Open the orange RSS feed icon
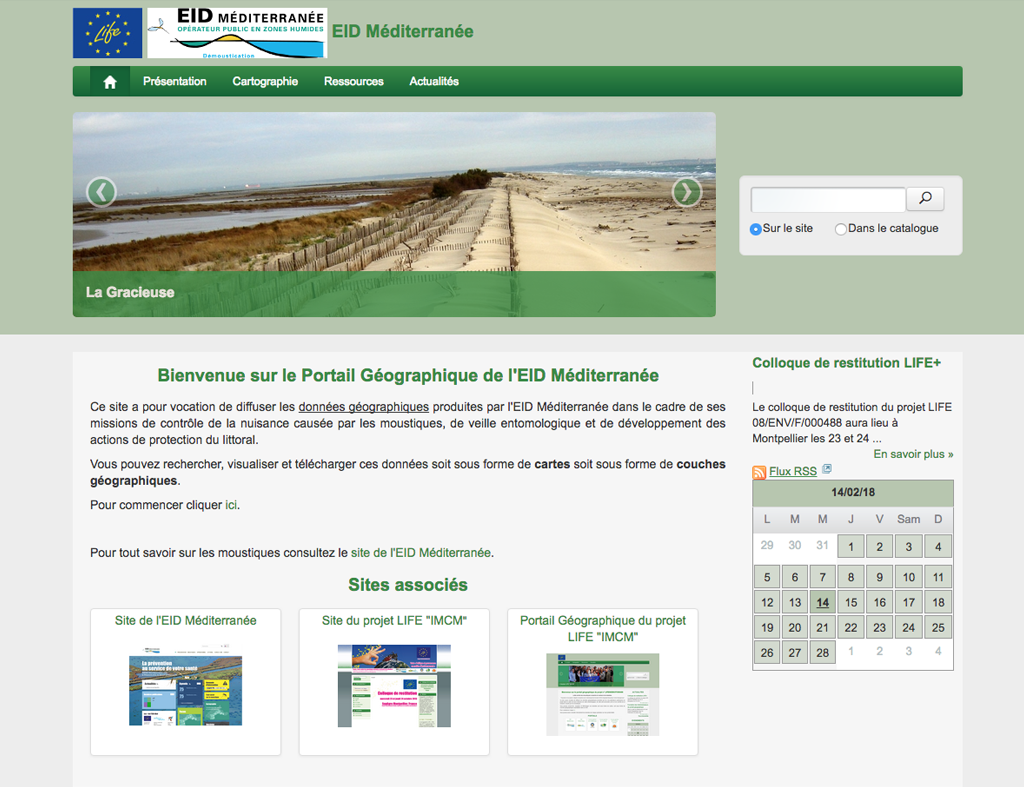The image size is (1024, 787). tap(759, 472)
